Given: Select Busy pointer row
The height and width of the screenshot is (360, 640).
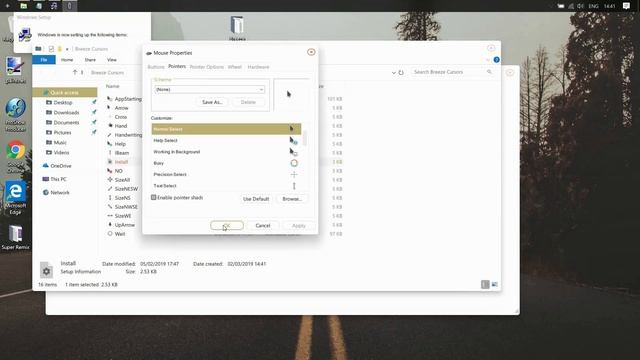Looking at the screenshot, I should (226, 163).
